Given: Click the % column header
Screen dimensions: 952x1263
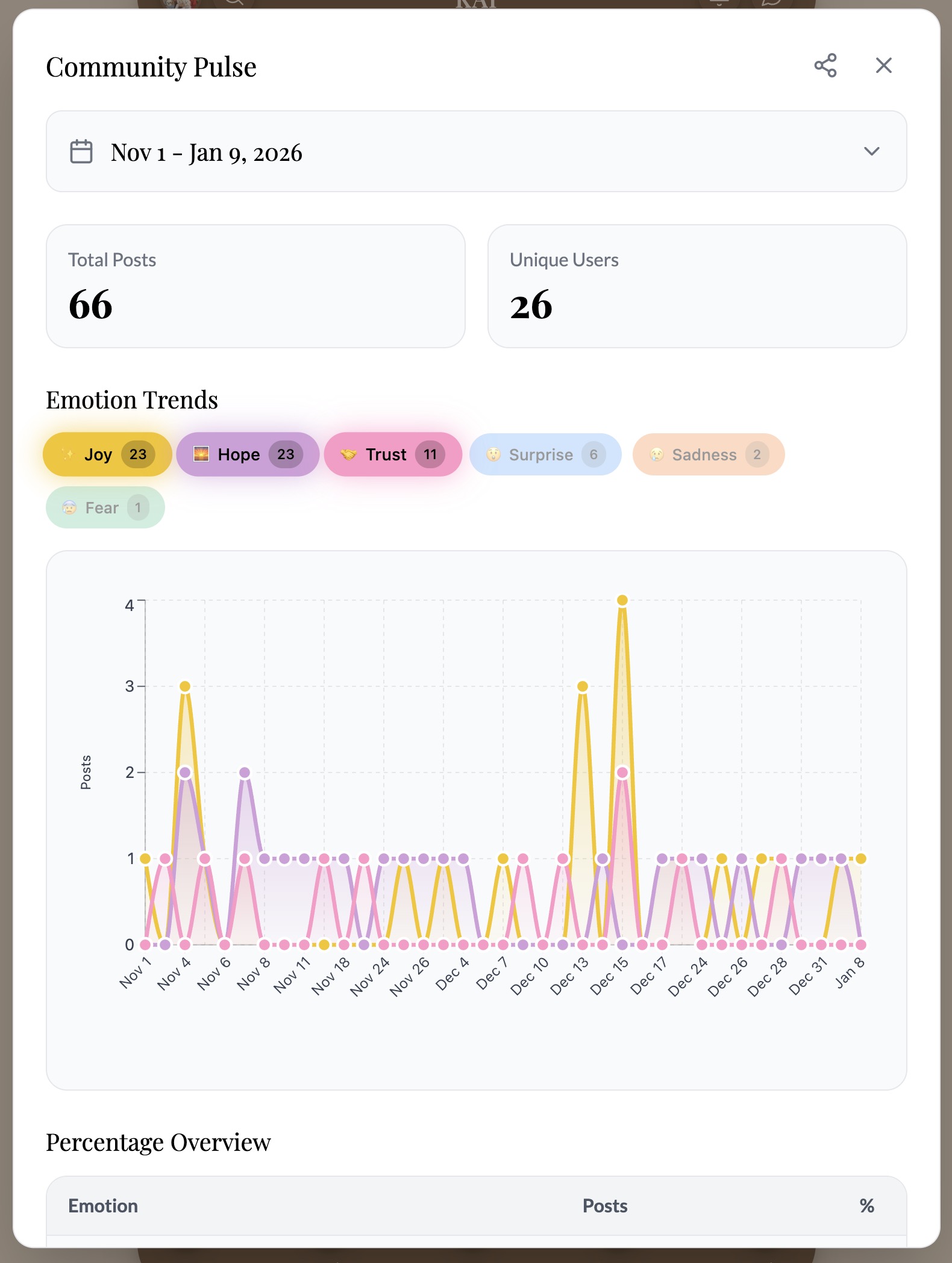Looking at the screenshot, I should coord(866,1206).
